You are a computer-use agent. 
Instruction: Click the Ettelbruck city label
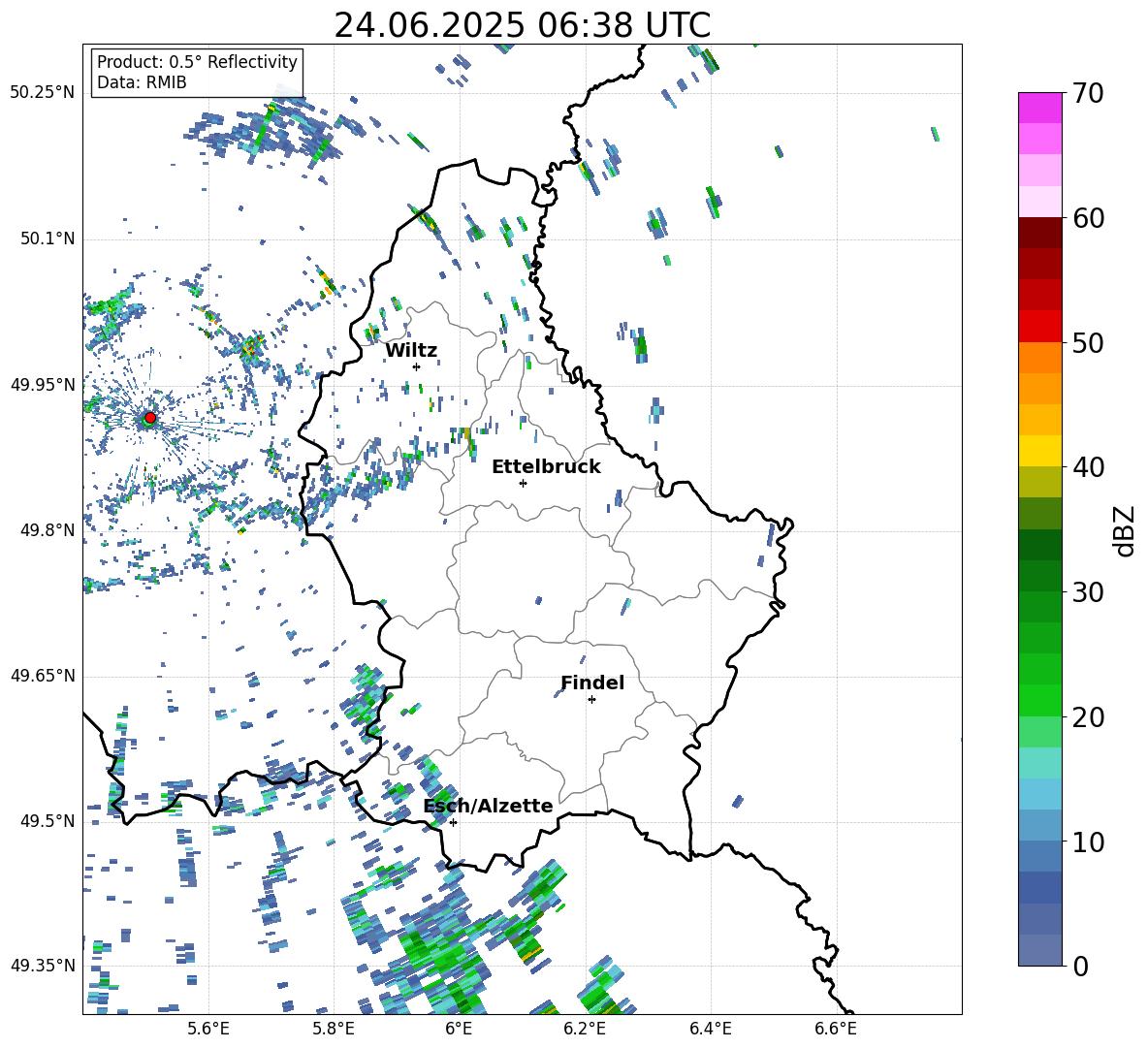[546, 466]
